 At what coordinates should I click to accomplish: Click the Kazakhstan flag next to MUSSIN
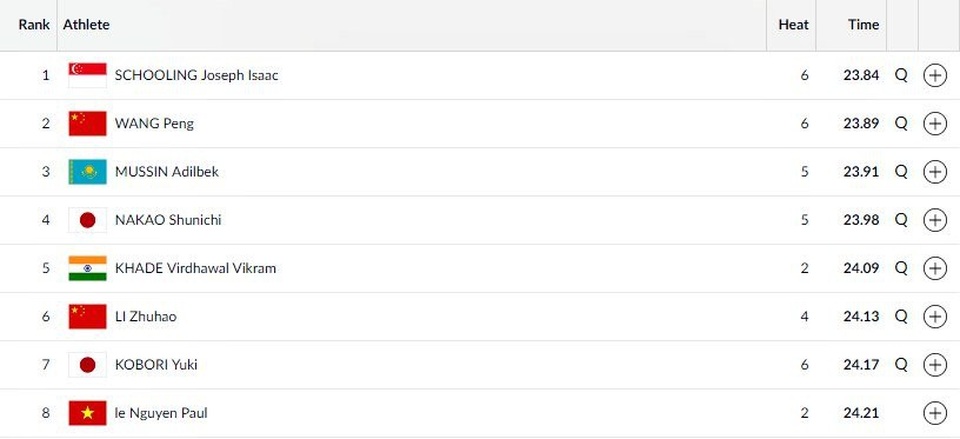(87, 172)
